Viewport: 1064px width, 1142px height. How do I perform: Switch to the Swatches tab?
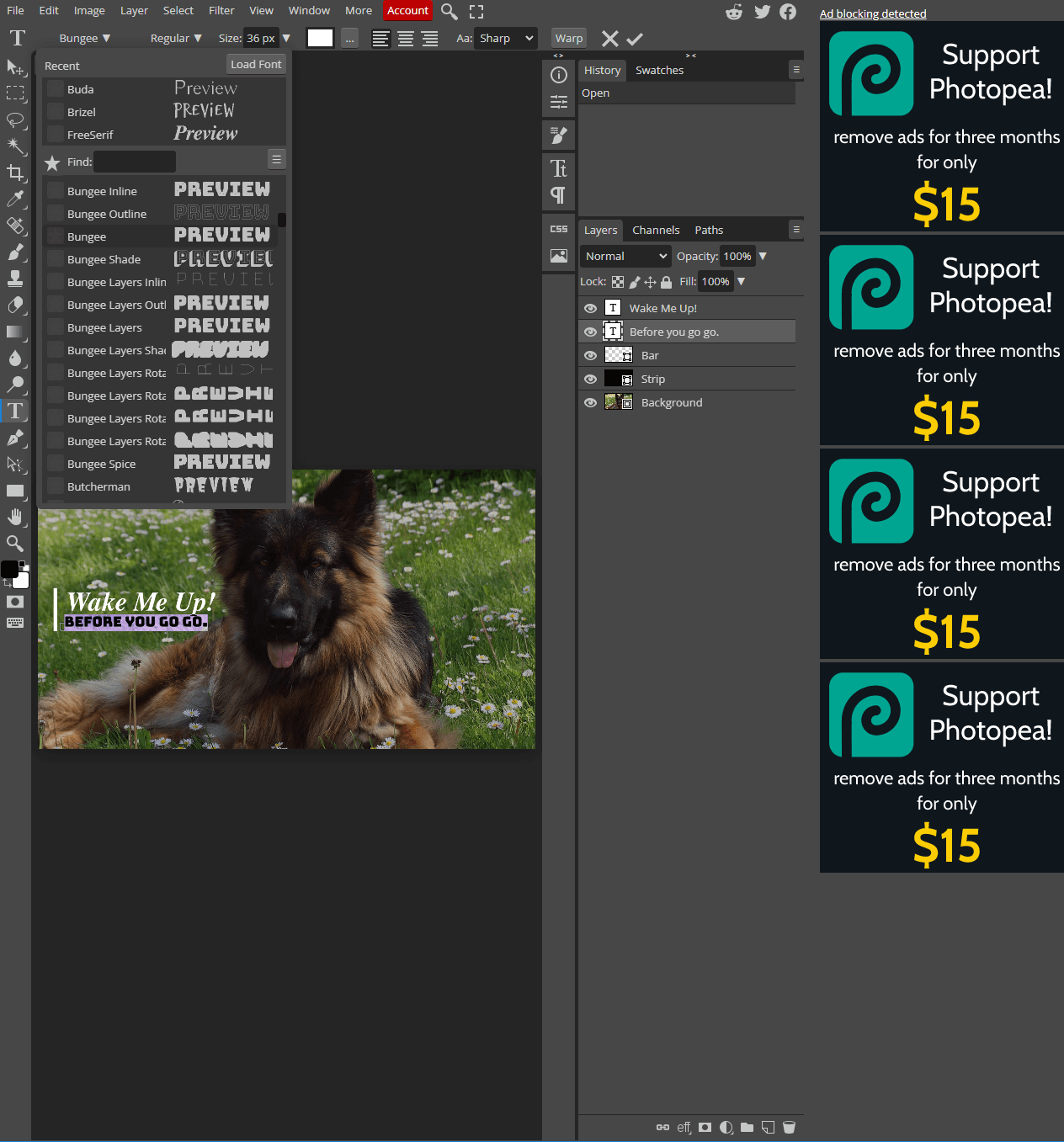pyautogui.click(x=659, y=71)
